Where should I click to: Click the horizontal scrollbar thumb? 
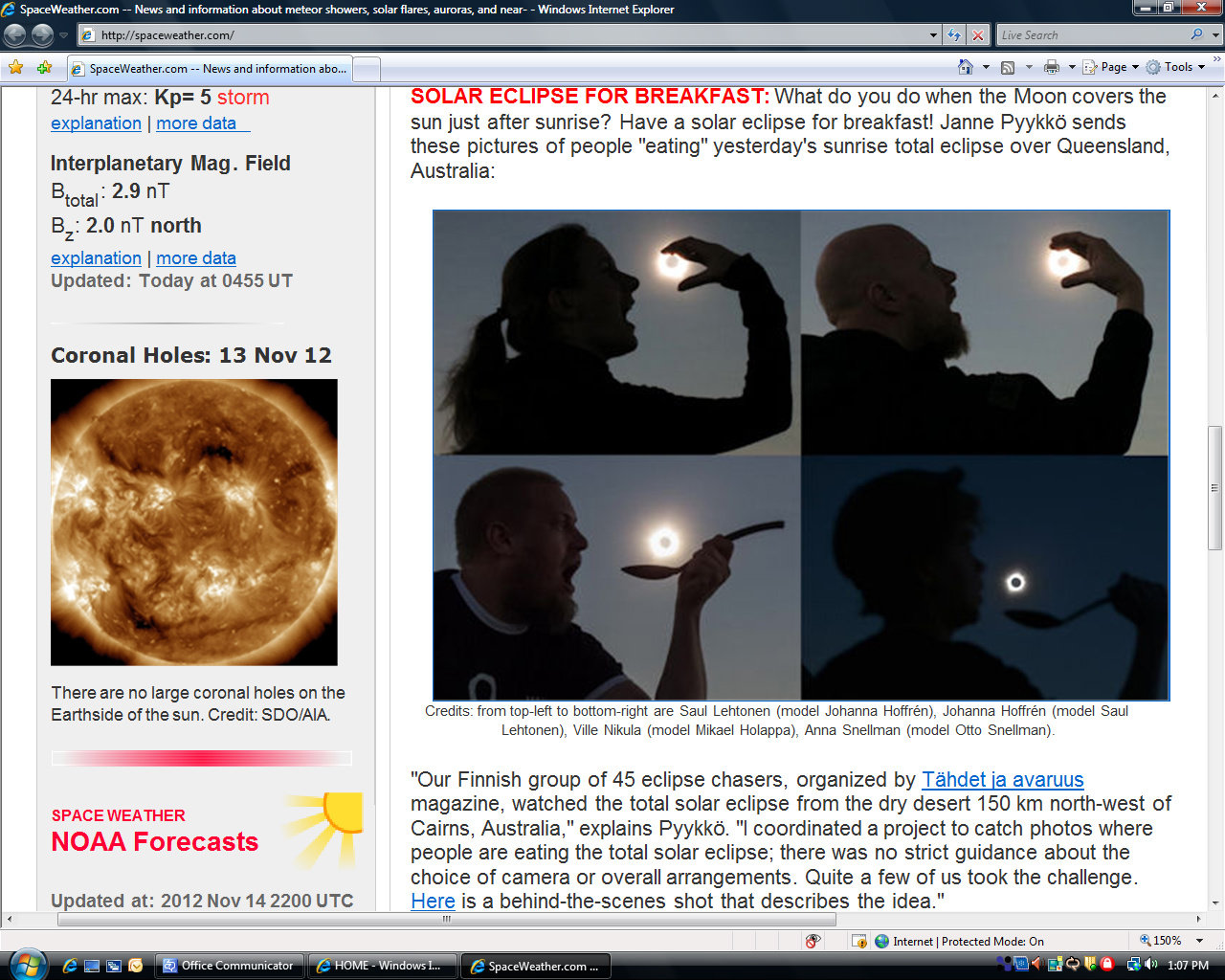coord(447,919)
